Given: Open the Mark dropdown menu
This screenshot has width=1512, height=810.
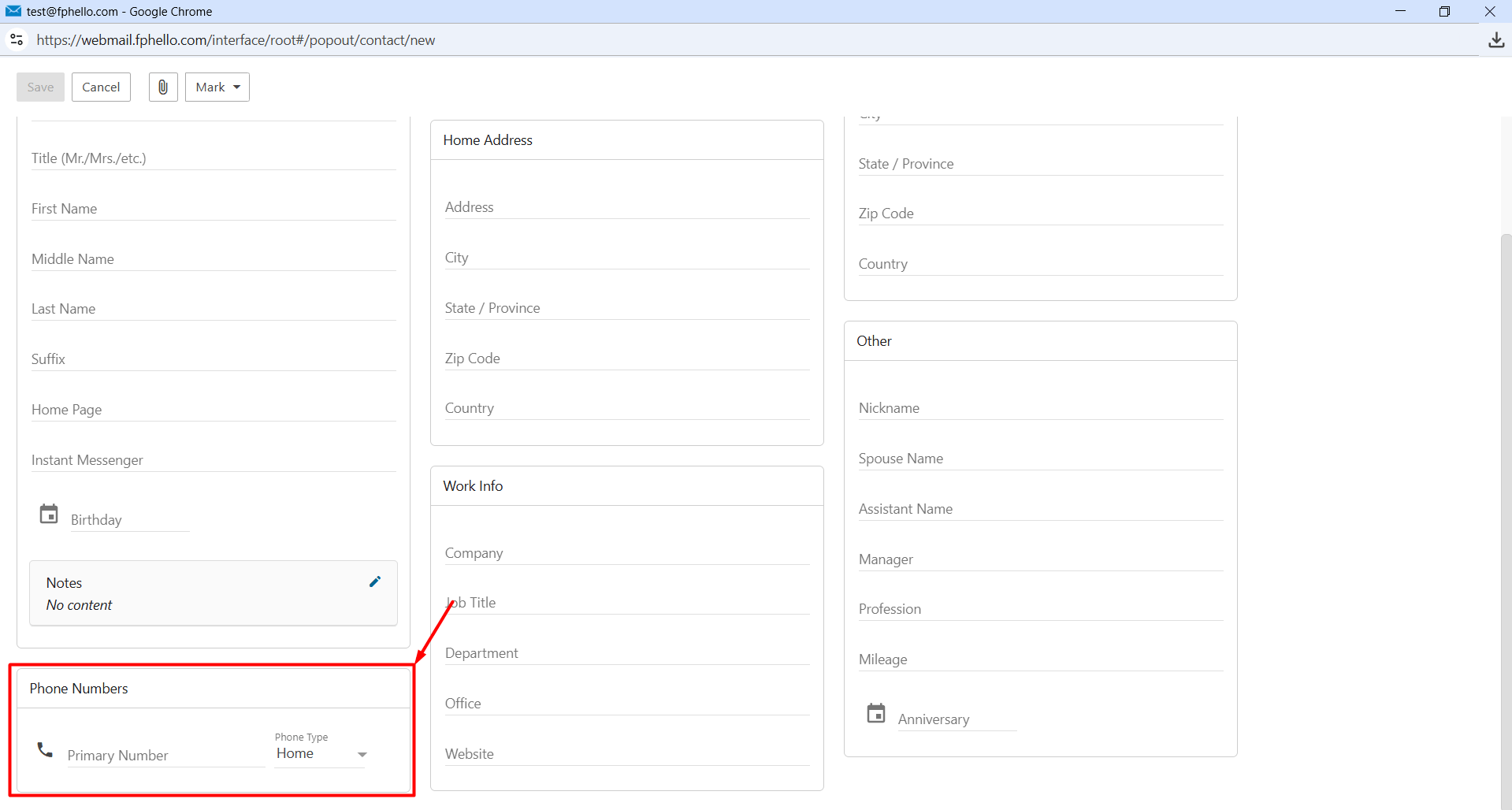Looking at the screenshot, I should pyautogui.click(x=217, y=87).
